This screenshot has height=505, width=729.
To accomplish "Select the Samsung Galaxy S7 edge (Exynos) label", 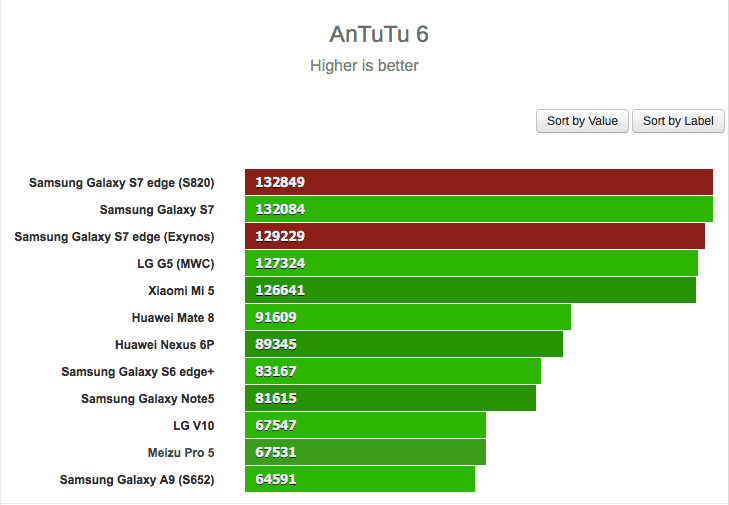I will [x=114, y=237].
